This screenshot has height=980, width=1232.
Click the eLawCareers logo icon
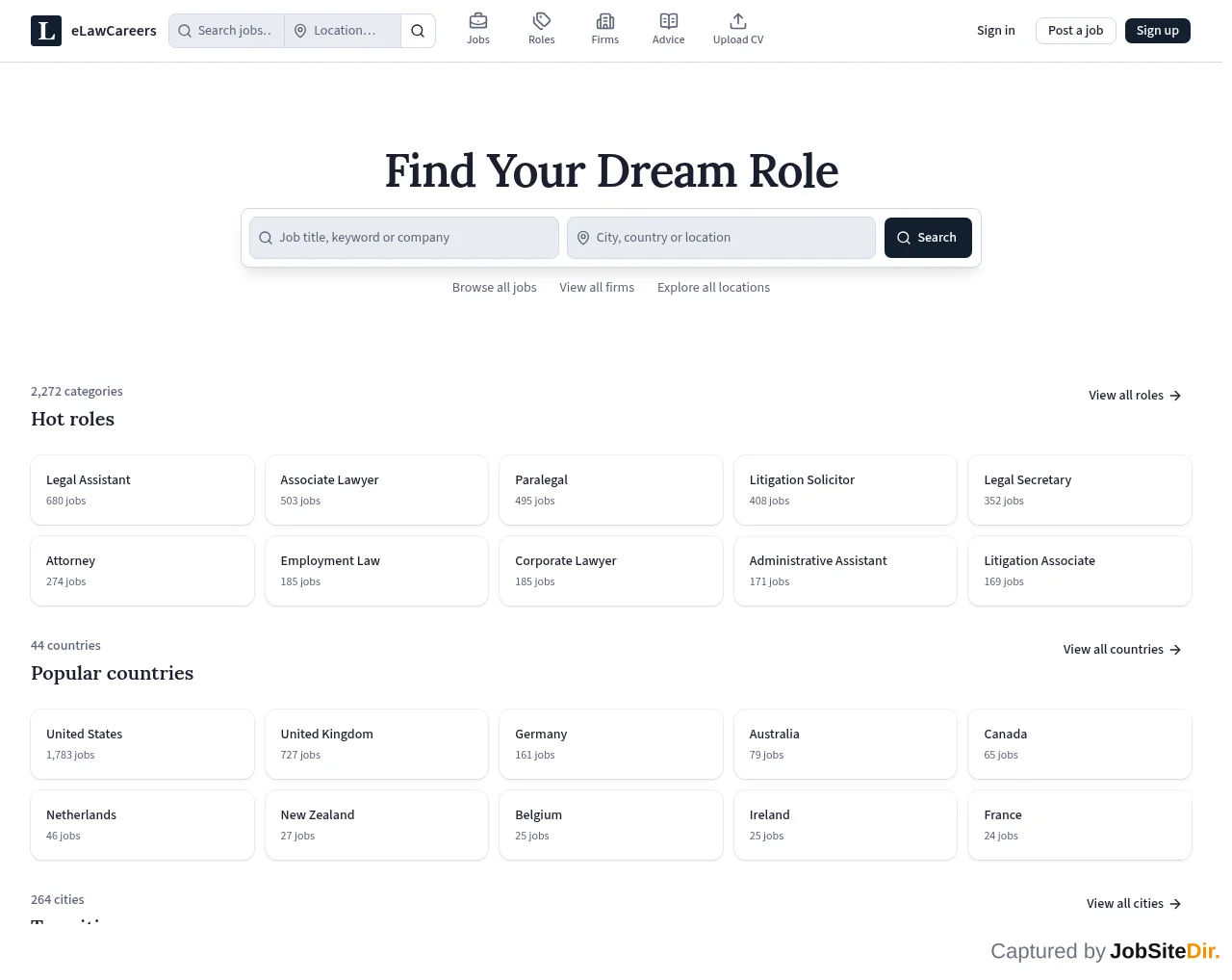[46, 31]
